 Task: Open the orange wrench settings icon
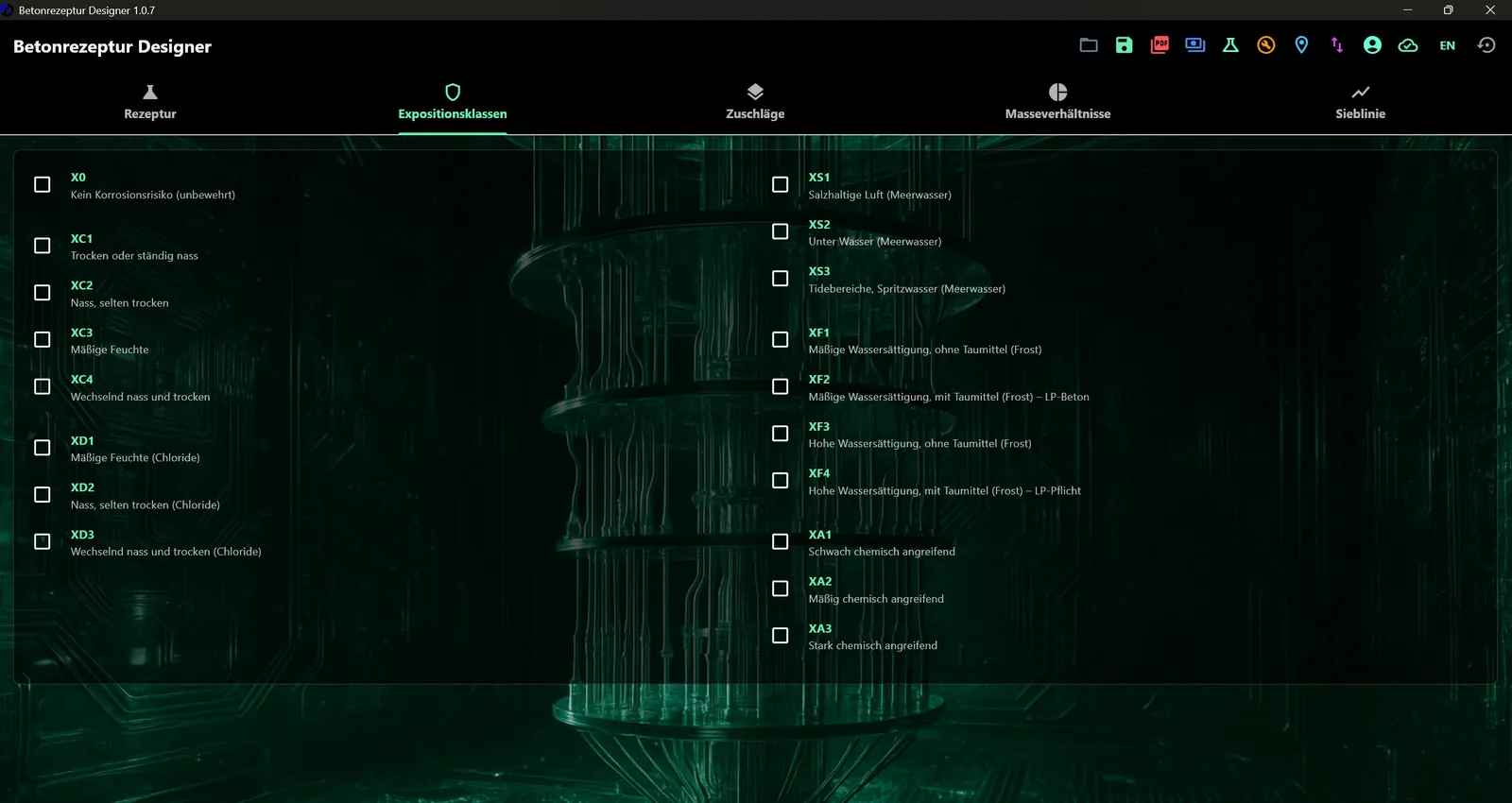[1266, 45]
